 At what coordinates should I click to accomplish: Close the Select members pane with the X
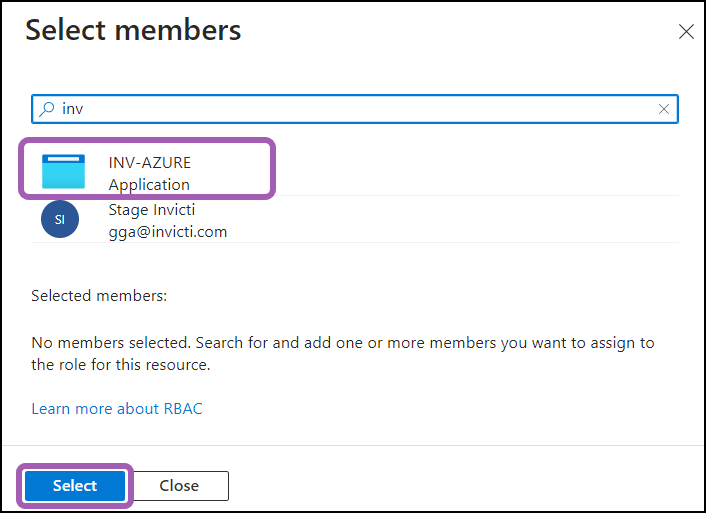(686, 32)
